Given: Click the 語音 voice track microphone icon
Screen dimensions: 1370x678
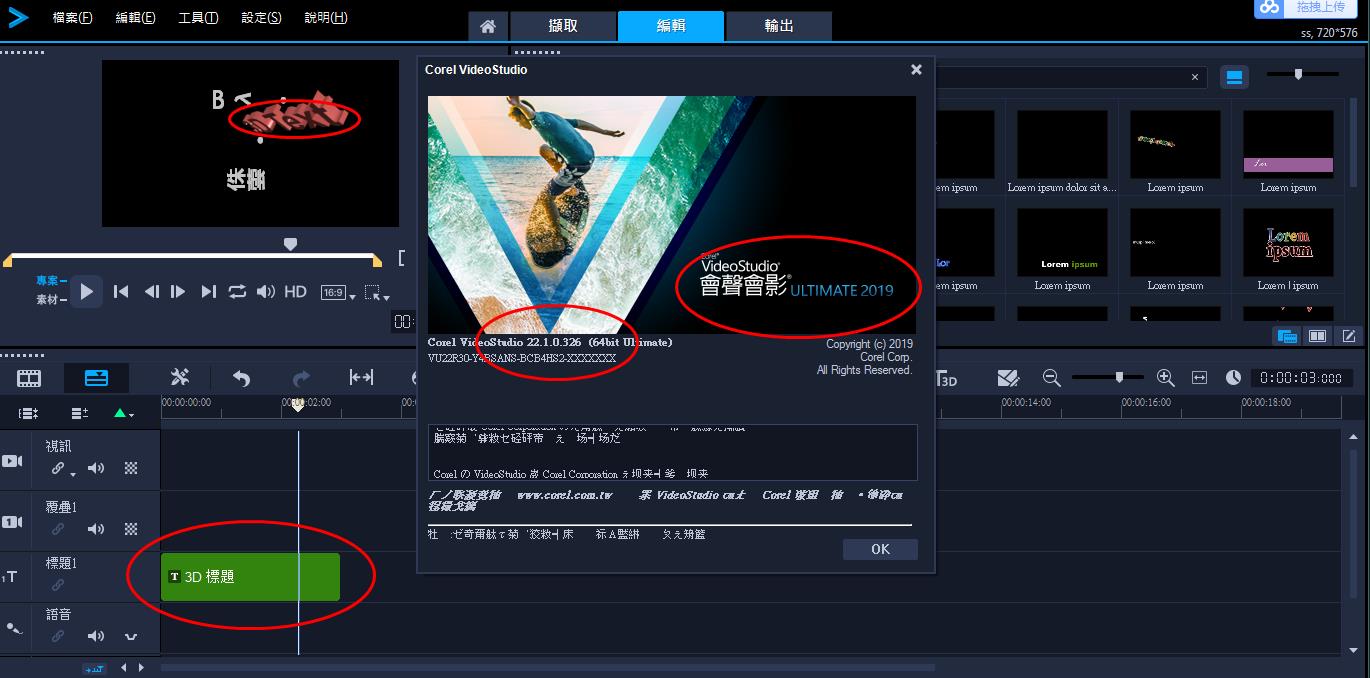Looking at the screenshot, I should click(12, 628).
